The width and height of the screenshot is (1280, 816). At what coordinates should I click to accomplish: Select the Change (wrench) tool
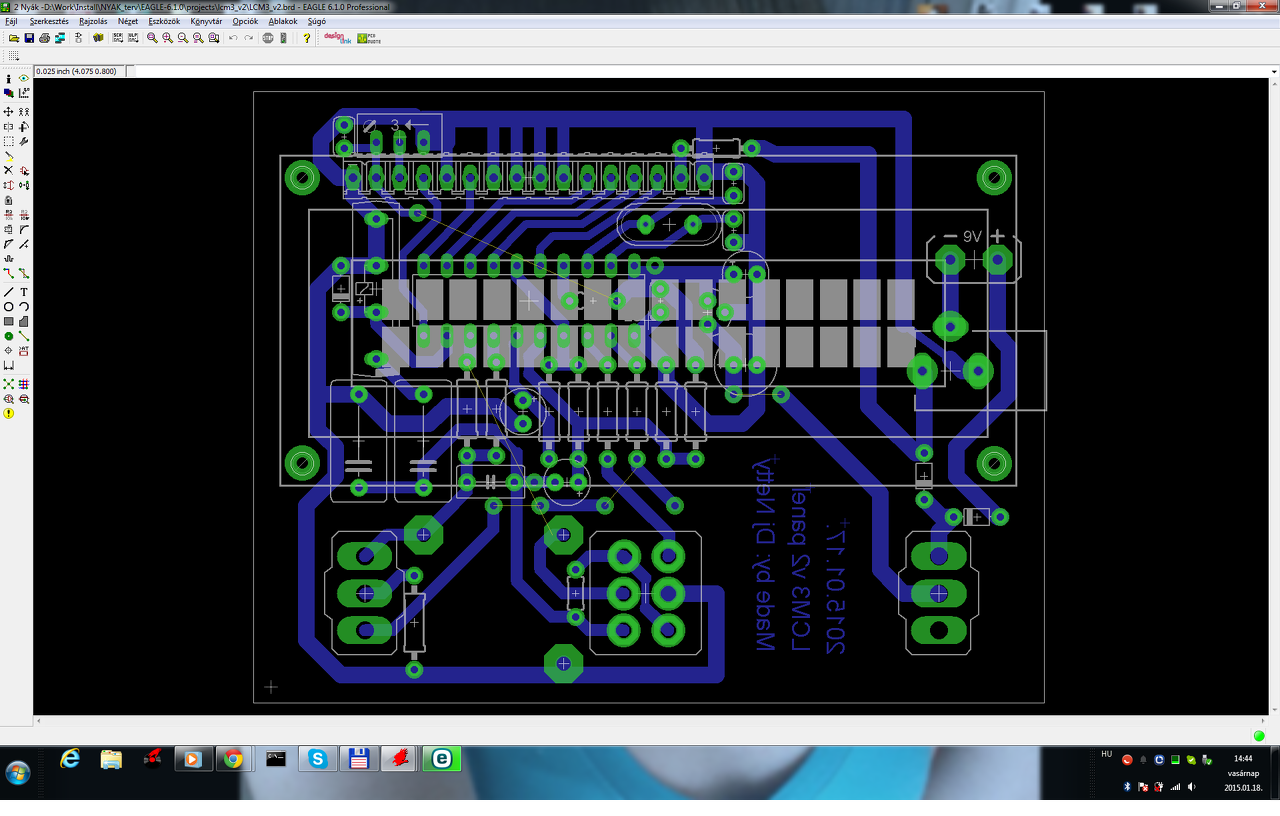click(x=24, y=142)
